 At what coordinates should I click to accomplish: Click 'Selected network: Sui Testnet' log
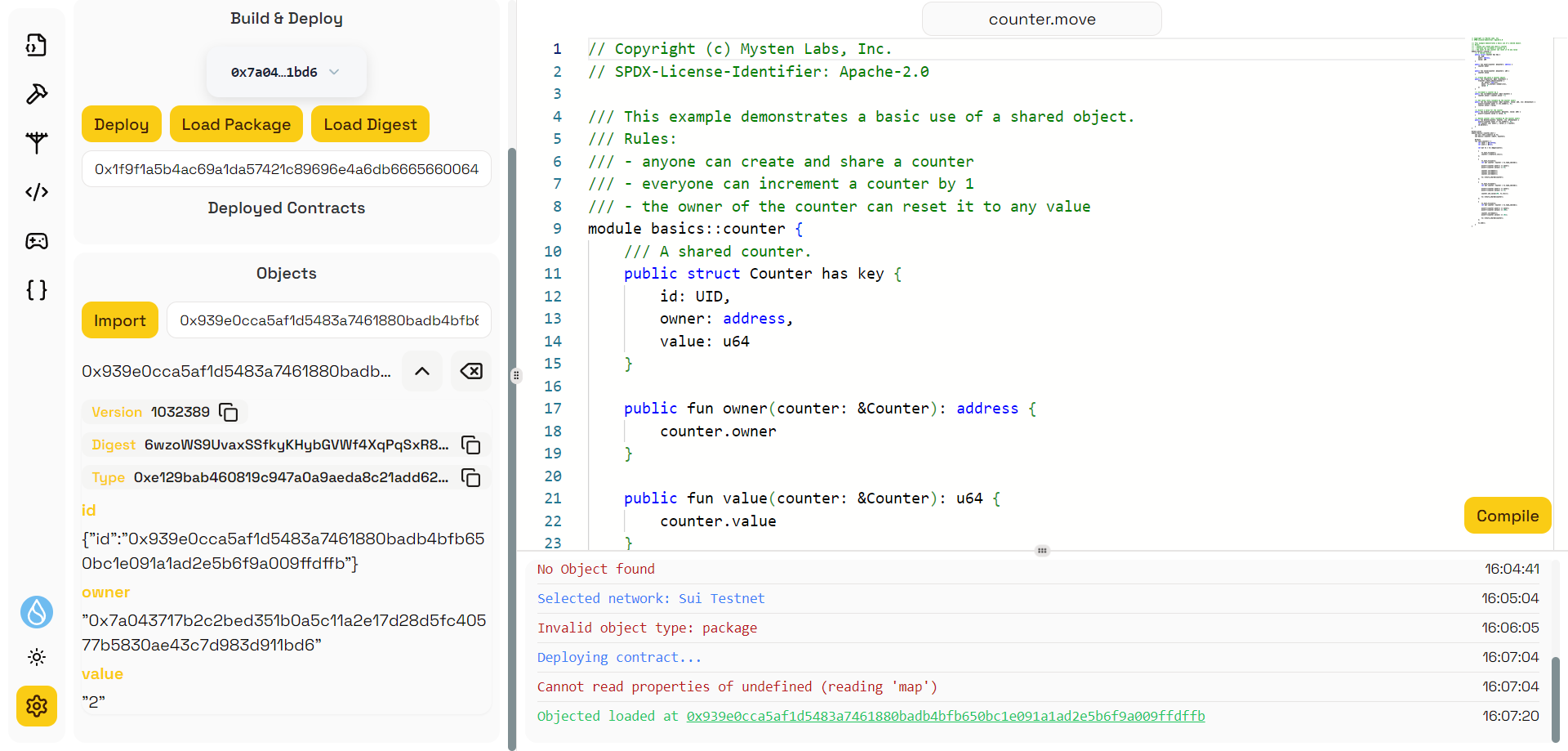click(651, 599)
